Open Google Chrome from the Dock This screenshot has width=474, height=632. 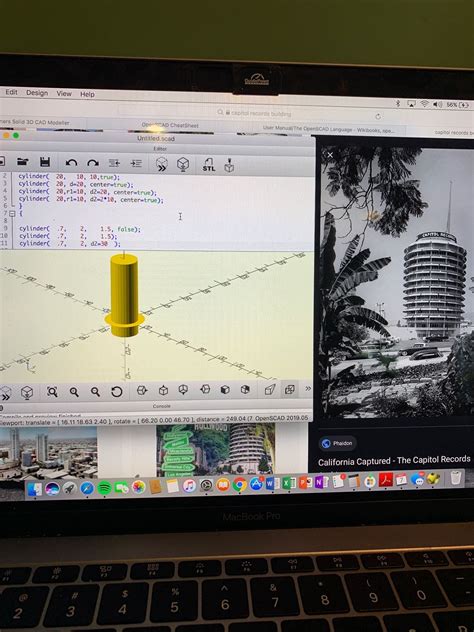coord(239,484)
